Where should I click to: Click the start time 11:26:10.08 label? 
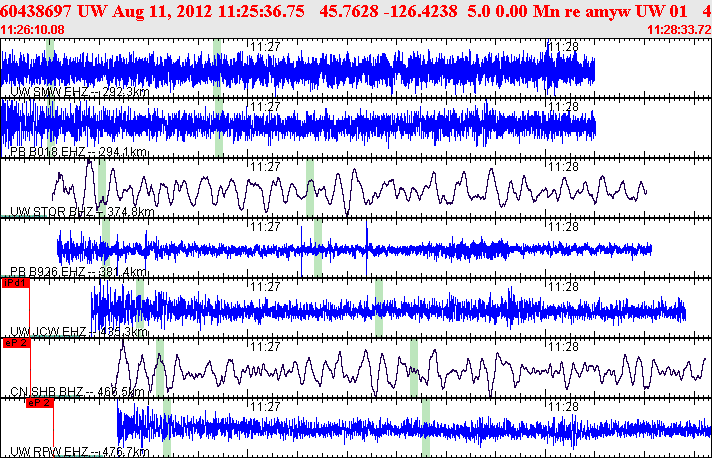tap(32, 30)
